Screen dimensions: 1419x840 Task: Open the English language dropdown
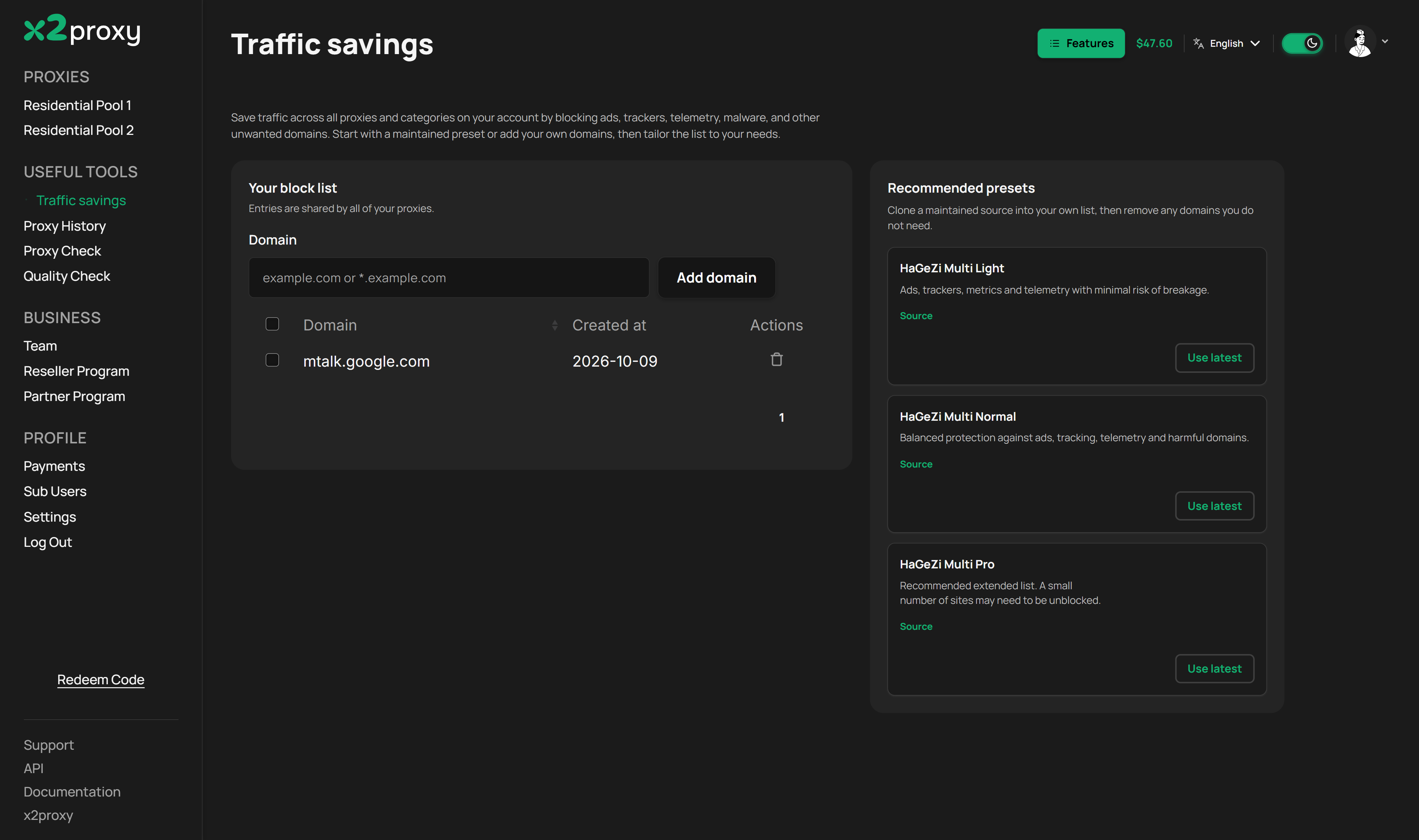point(1227,43)
